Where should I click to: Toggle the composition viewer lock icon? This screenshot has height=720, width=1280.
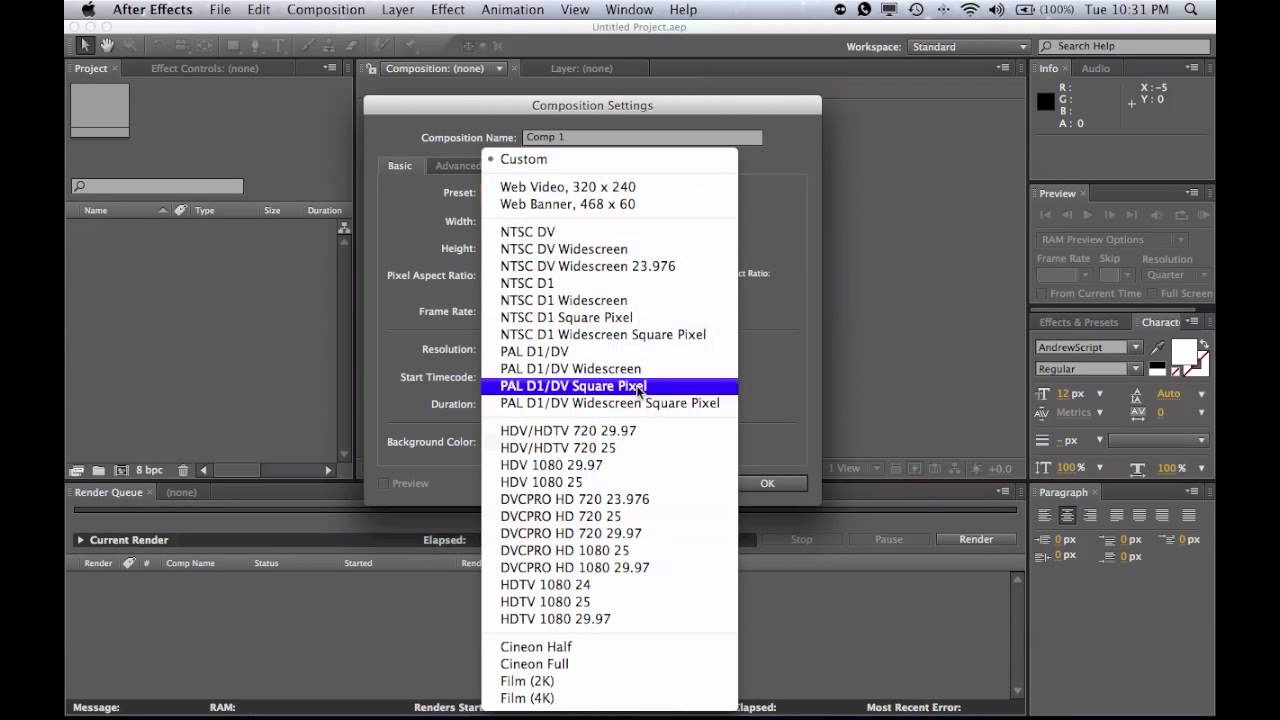(371, 69)
